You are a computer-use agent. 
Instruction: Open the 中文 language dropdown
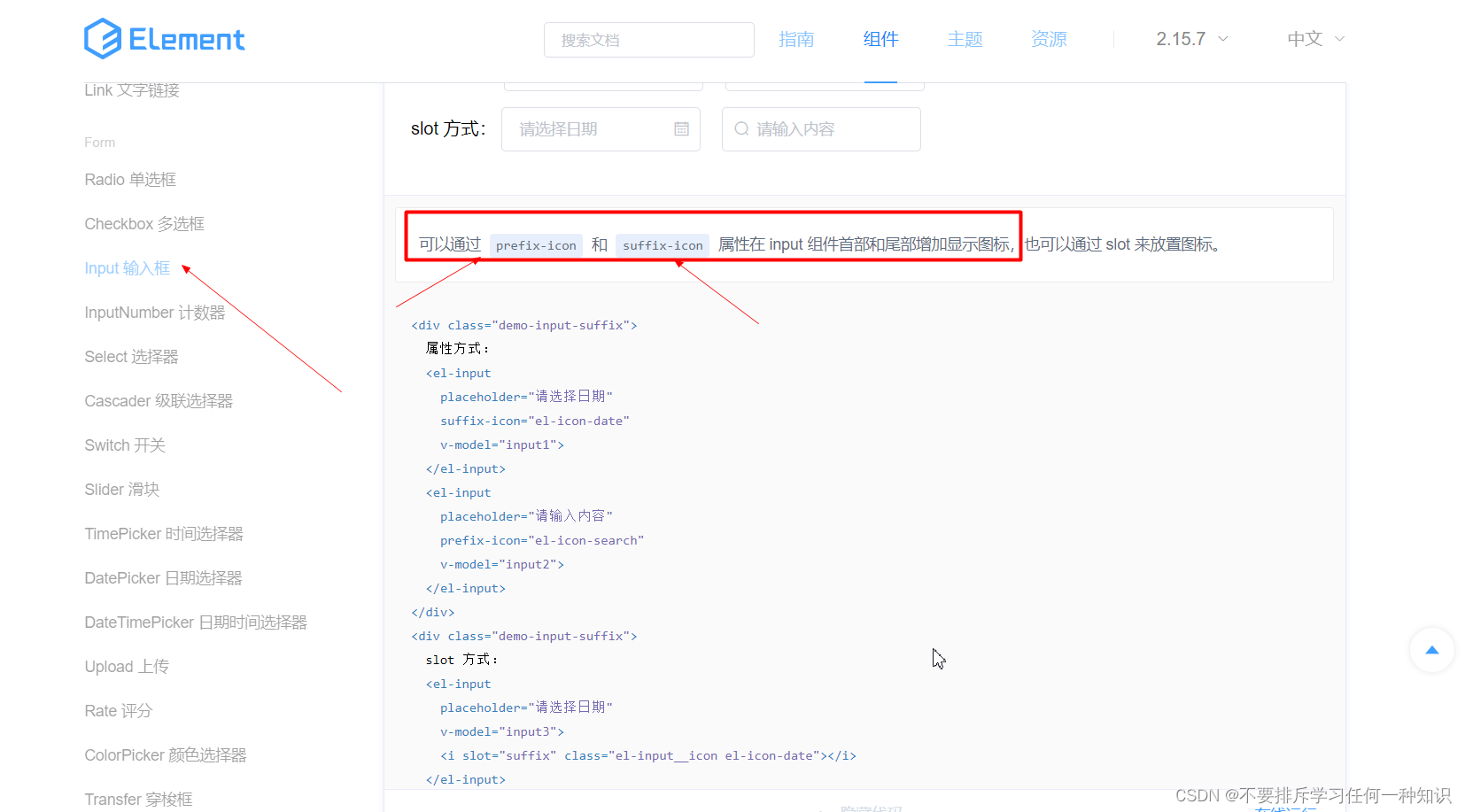[x=1316, y=39]
